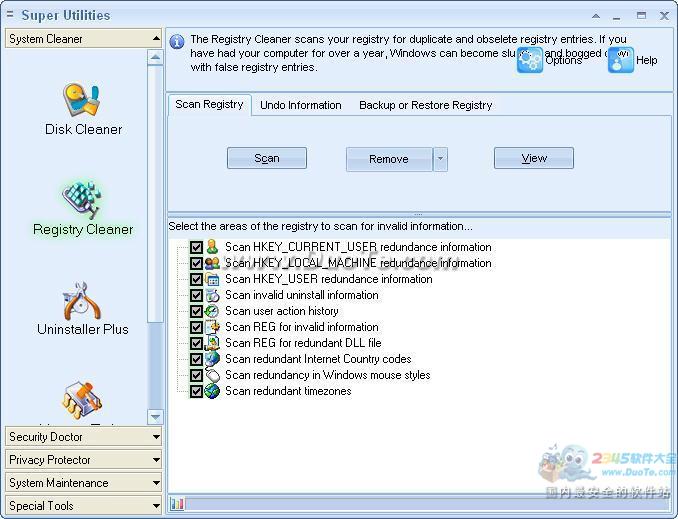Click the globe icon for Internet Country codes

click(x=212, y=359)
